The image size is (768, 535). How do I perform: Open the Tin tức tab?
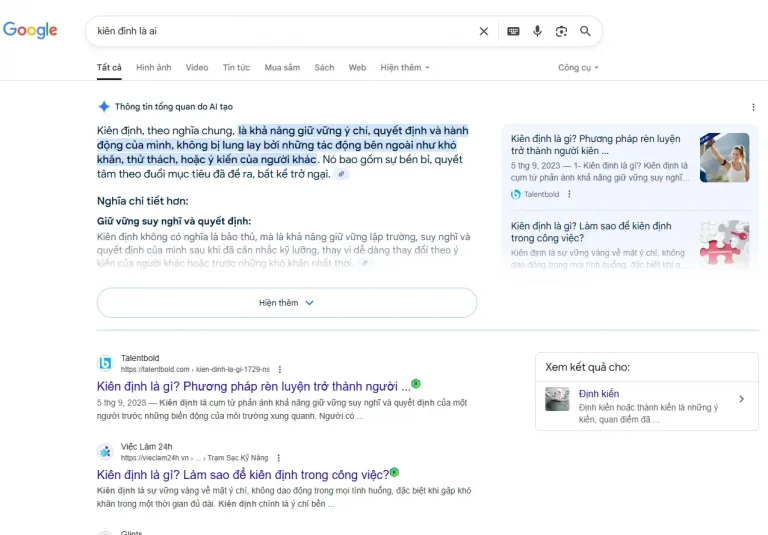[x=236, y=68]
